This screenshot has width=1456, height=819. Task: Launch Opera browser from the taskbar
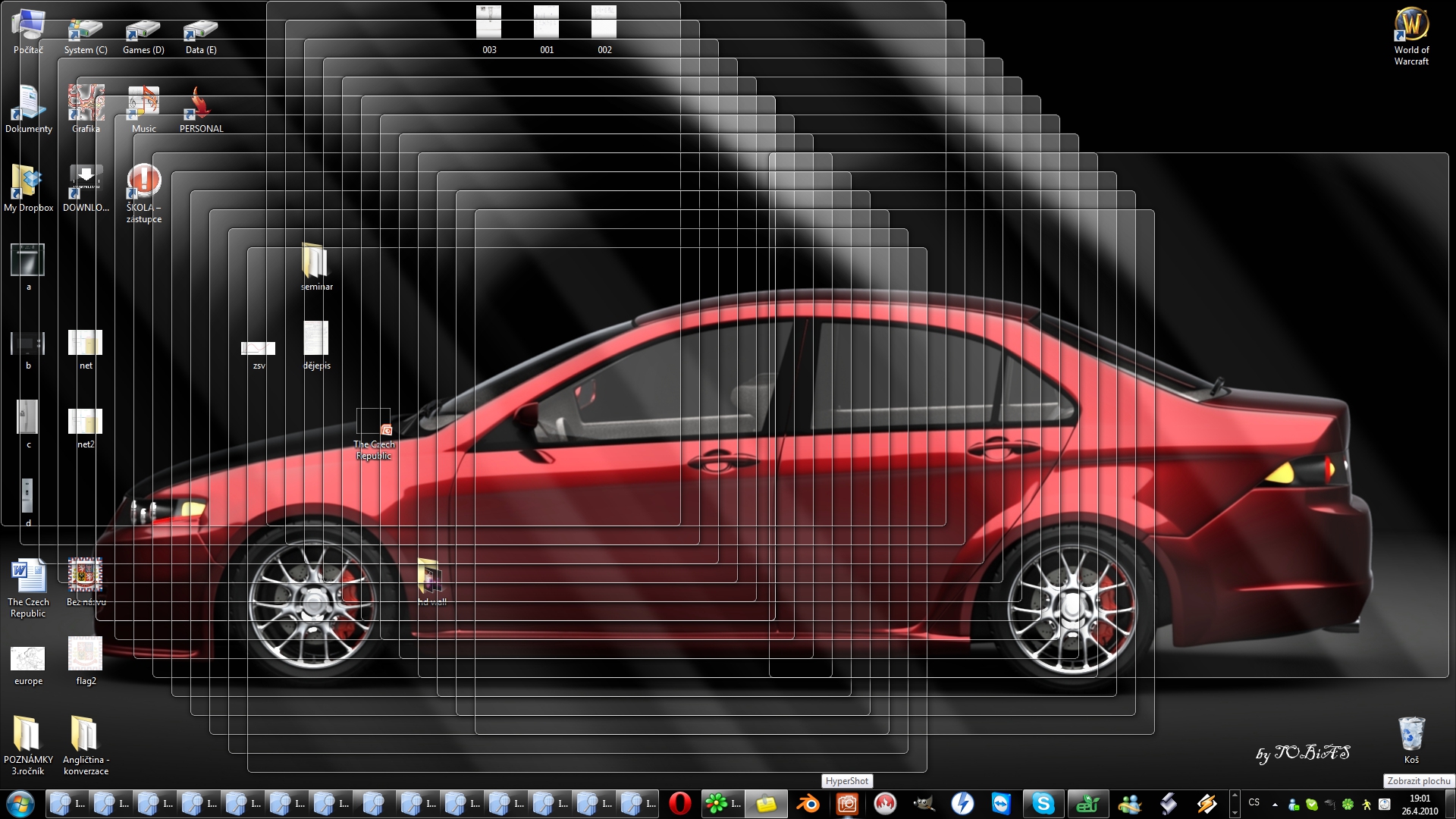(x=679, y=804)
